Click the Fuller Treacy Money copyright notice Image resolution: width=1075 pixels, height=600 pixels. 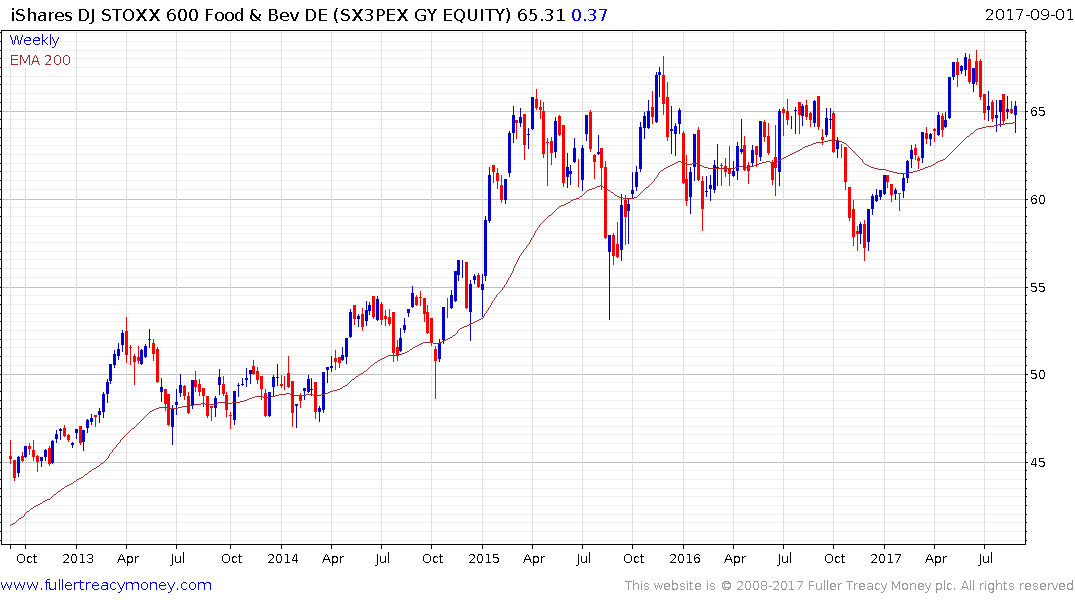pyautogui.click(x=849, y=586)
